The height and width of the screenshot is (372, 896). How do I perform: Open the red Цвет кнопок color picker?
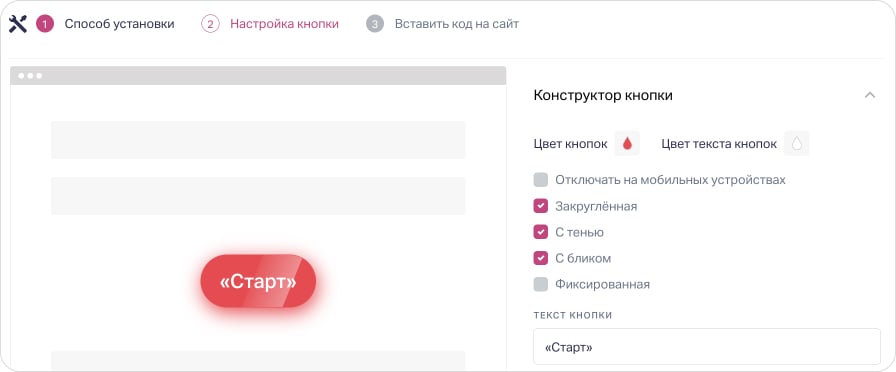pos(627,143)
